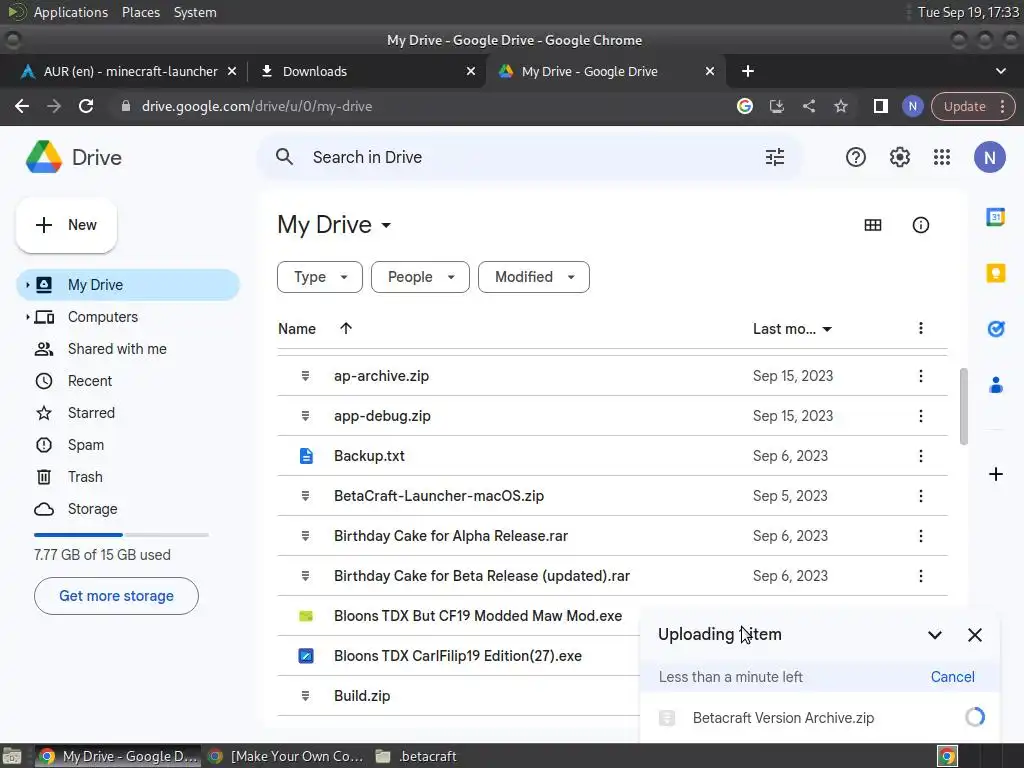
Task: Open the Applications menu in top panel
Action: pos(71,12)
